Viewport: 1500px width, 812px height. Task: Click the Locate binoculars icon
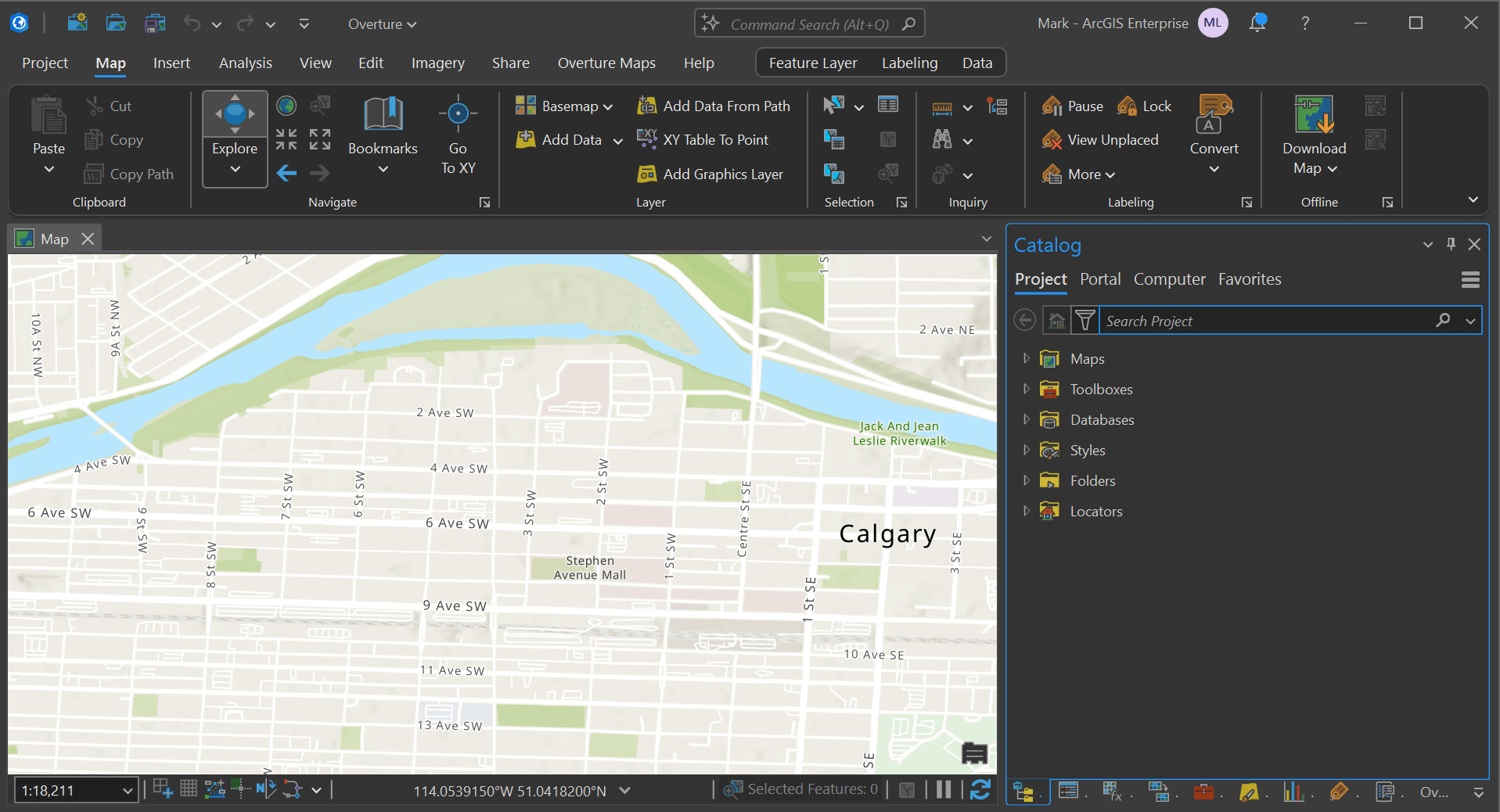(x=942, y=139)
